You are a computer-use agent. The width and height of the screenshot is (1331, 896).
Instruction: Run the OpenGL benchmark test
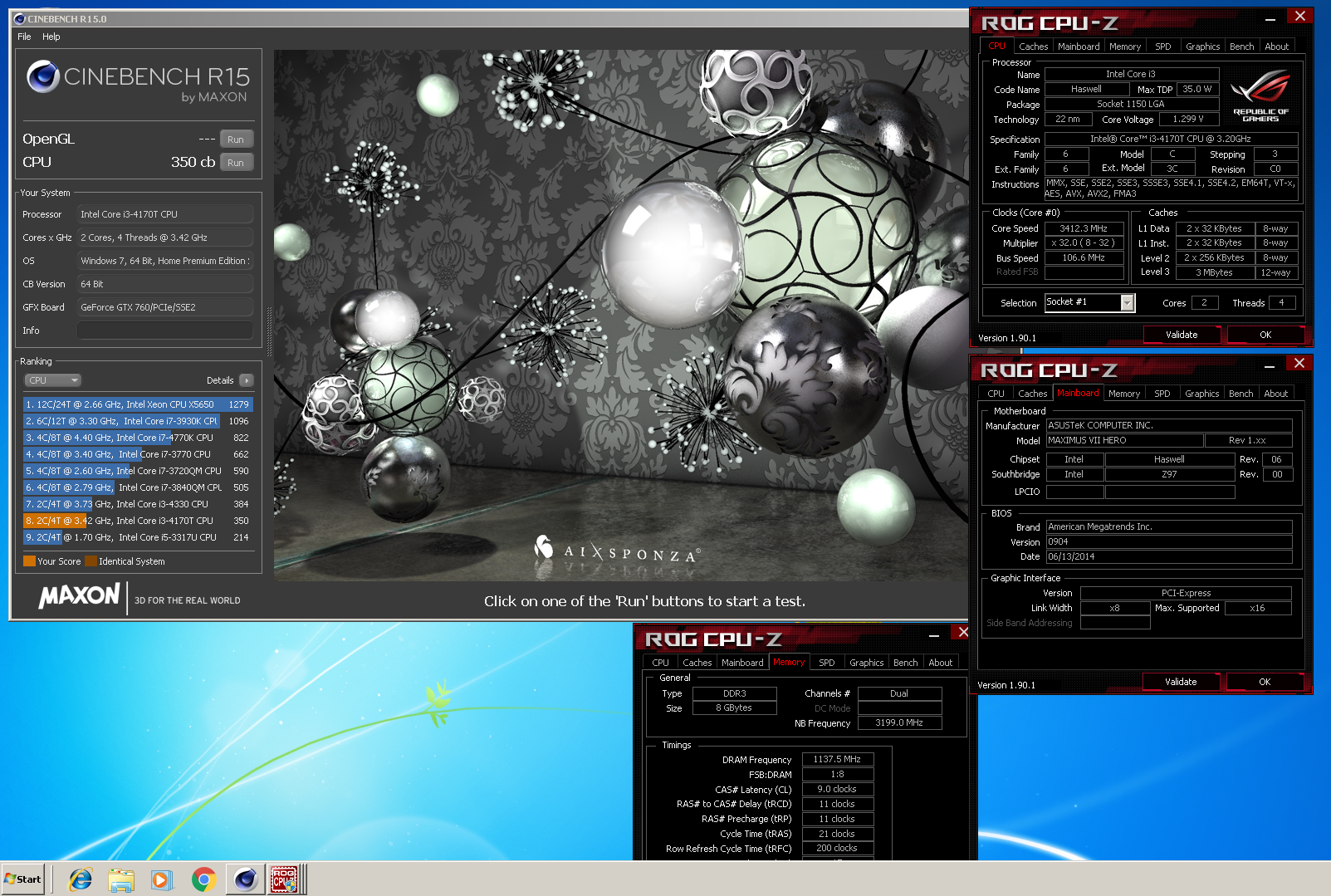(236, 140)
